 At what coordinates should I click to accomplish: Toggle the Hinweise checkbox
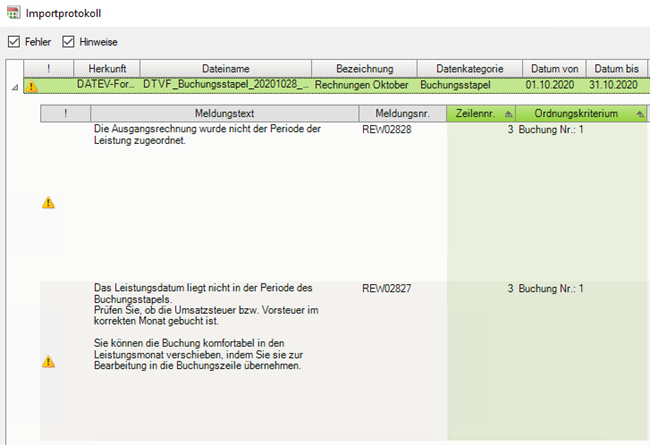tap(69, 42)
